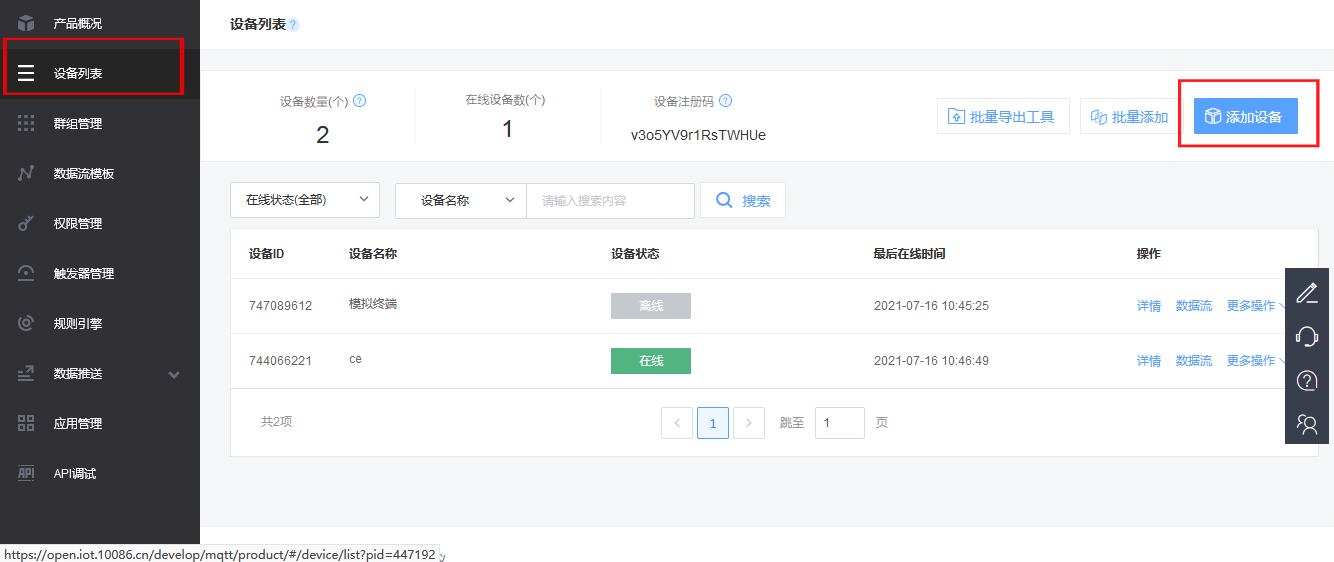Open 规则引擎 menu item
Screen dimensions: 1334x562
[x=100, y=323]
